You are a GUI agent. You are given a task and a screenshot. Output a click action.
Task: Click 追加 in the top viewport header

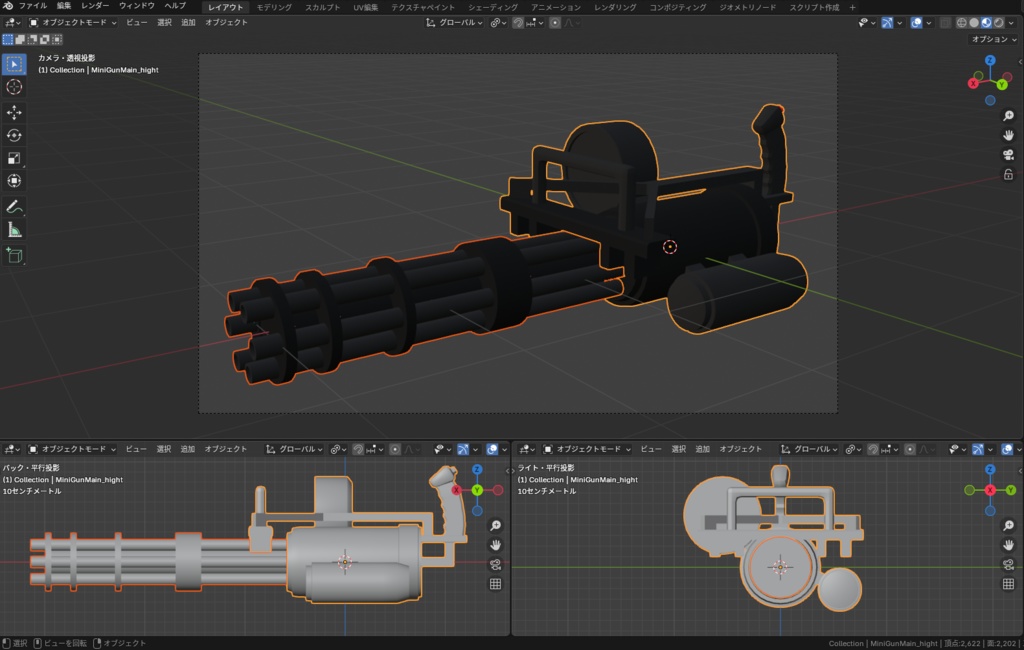pyautogui.click(x=188, y=22)
